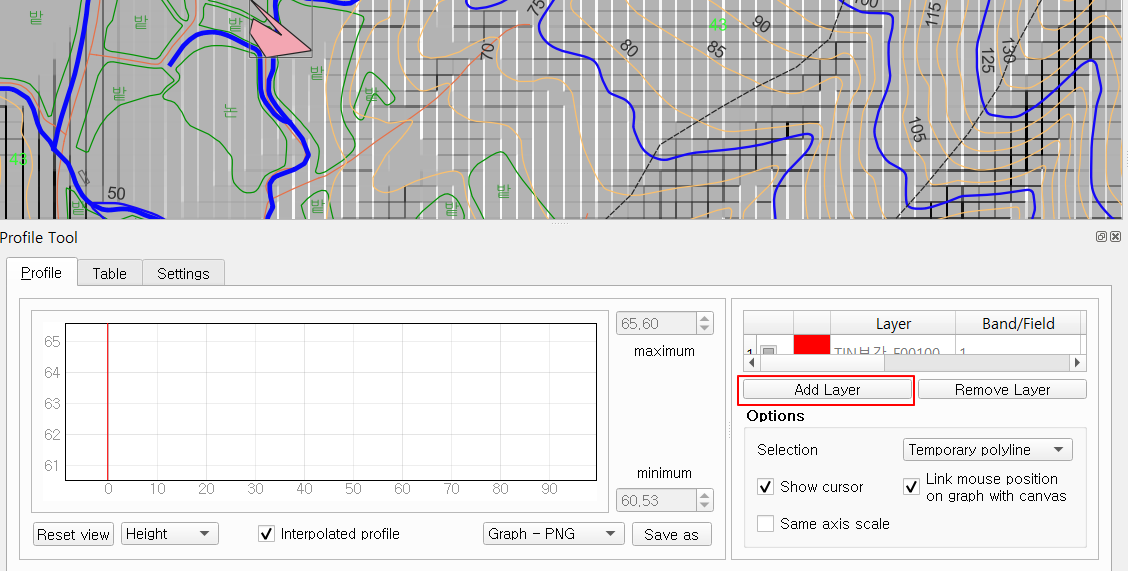Click the 80 contour label on map
The height and width of the screenshot is (571, 1128).
(629, 48)
